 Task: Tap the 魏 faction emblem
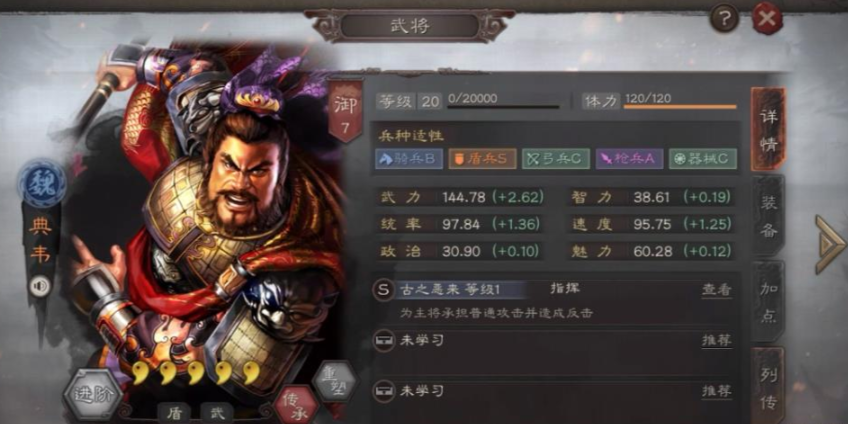click(x=42, y=184)
